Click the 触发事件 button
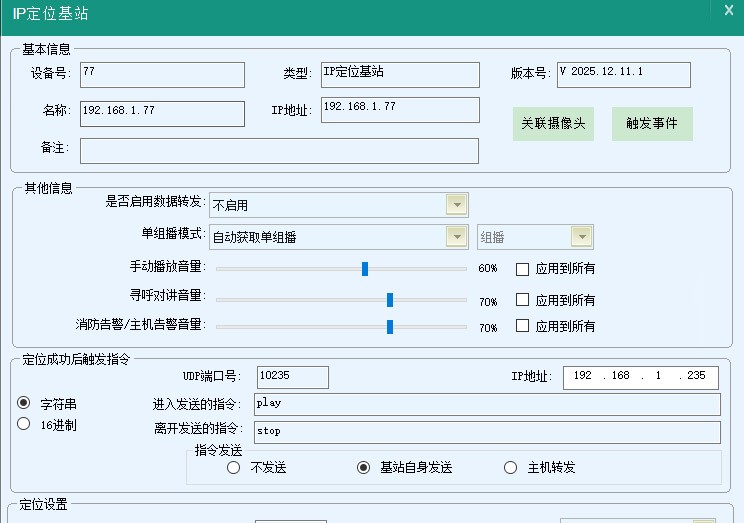744x523 pixels. (652, 124)
